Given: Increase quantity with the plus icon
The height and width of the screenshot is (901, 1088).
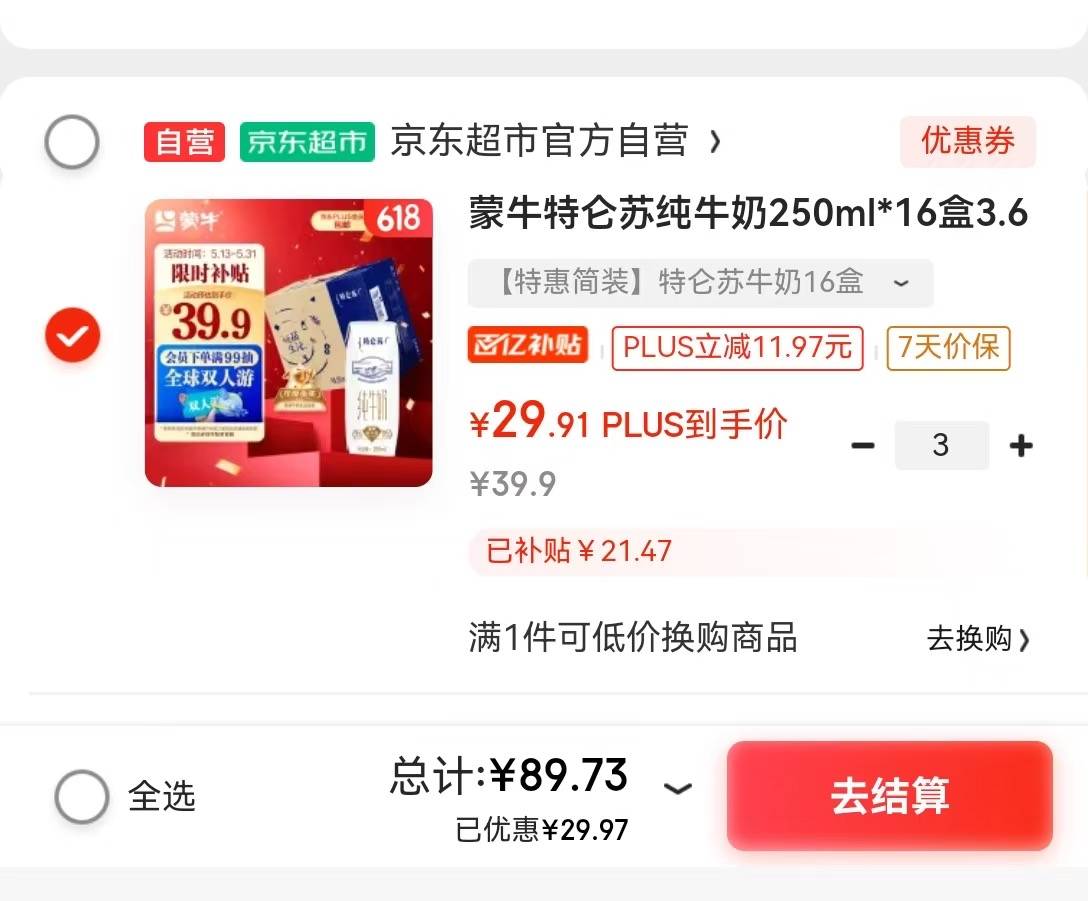Looking at the screenshot, I should 1021,446.
